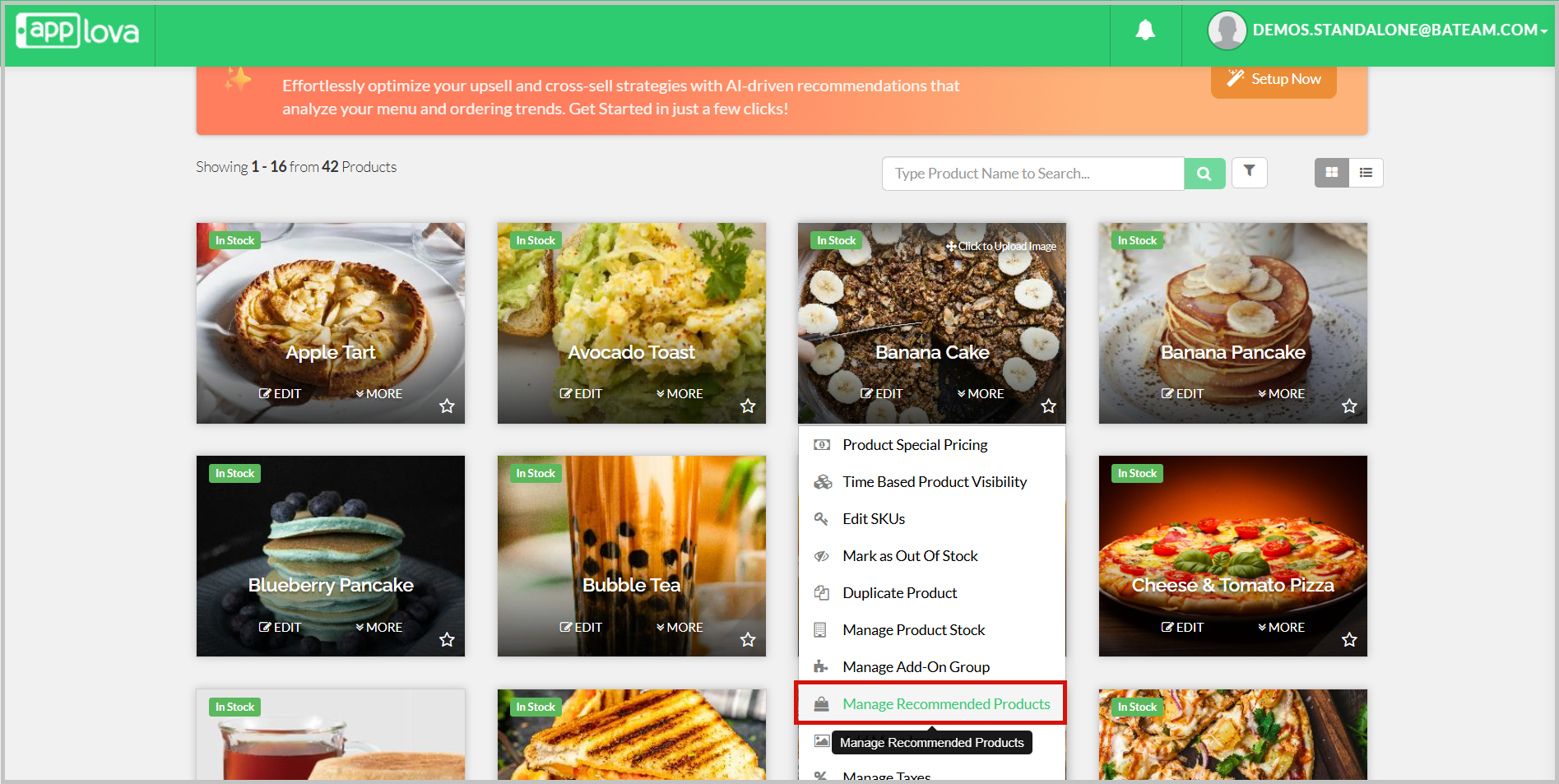Click the Time Based Visibility cubes icon
The width and height of the screenshot is (1559, 784).
(x=822, y=482)
